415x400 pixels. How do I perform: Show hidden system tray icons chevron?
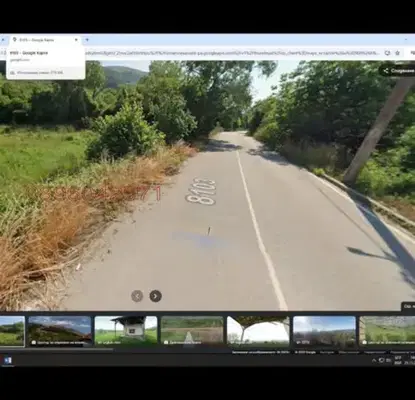374,360
